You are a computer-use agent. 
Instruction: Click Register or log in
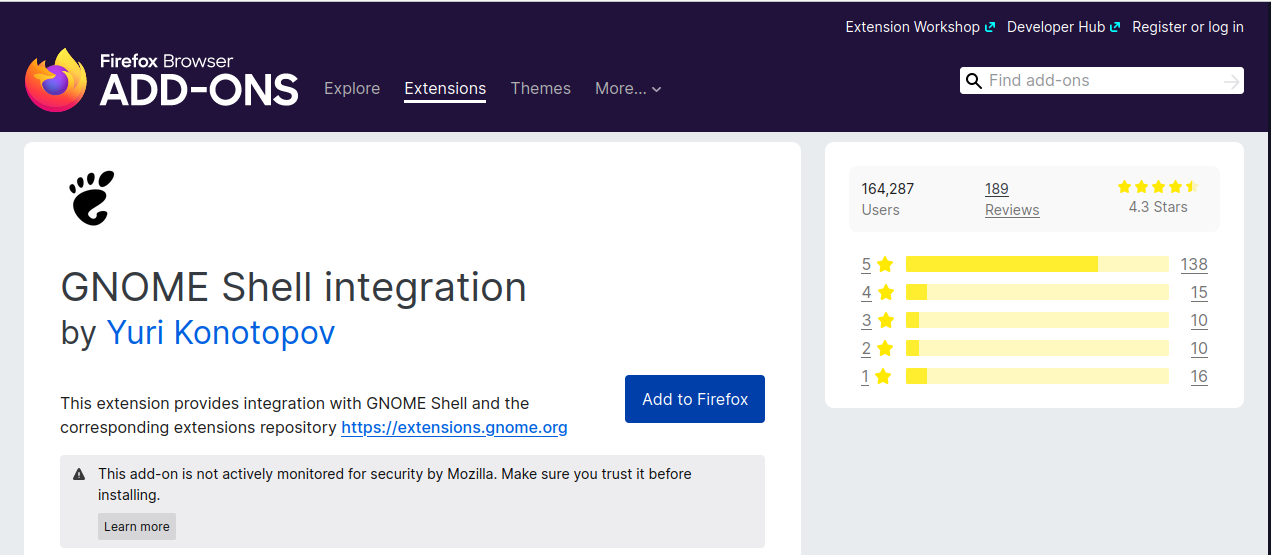coord(1188,27)
